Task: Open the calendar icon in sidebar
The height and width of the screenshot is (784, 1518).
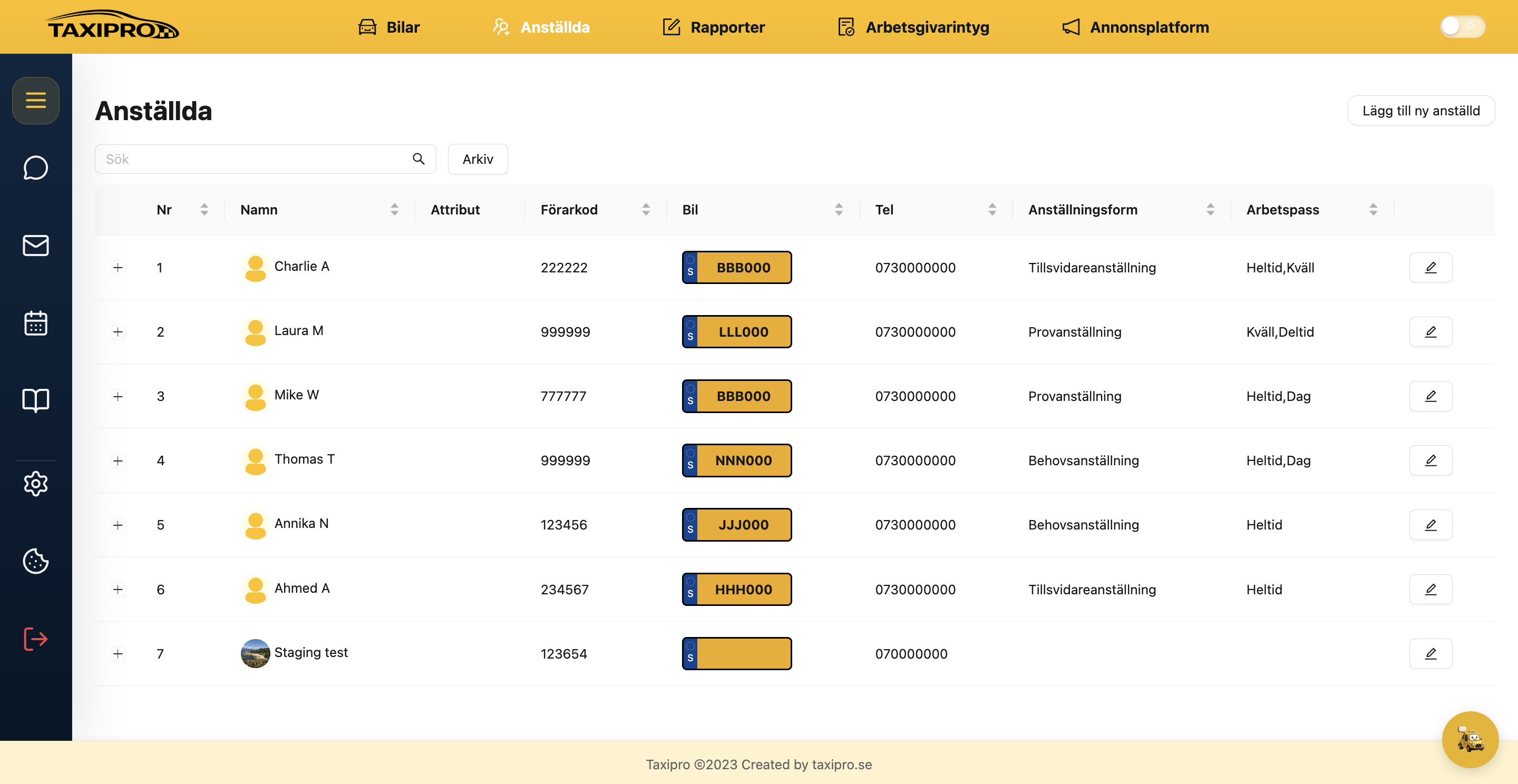Action: pyautogui.click(x=36, y=324)
